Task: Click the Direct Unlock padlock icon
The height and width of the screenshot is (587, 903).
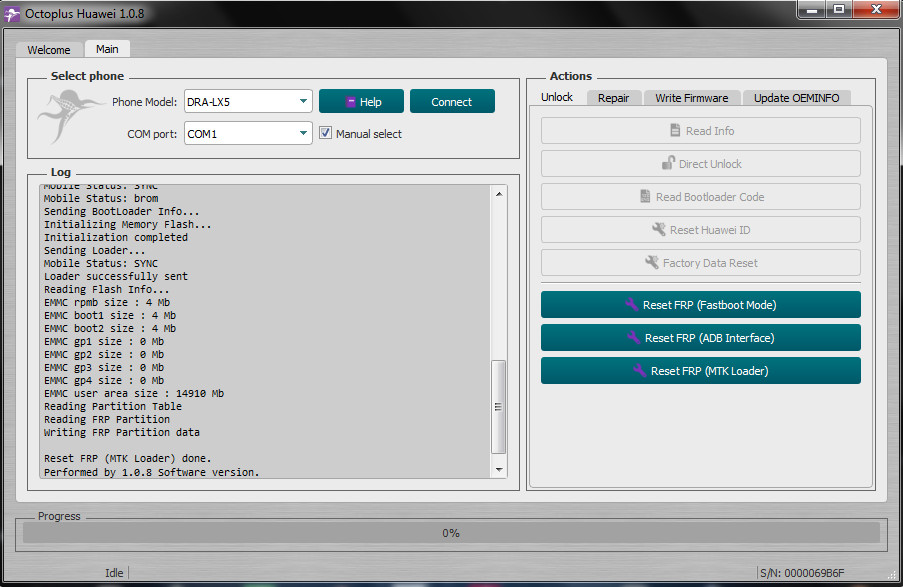Action: coord(668,164)
